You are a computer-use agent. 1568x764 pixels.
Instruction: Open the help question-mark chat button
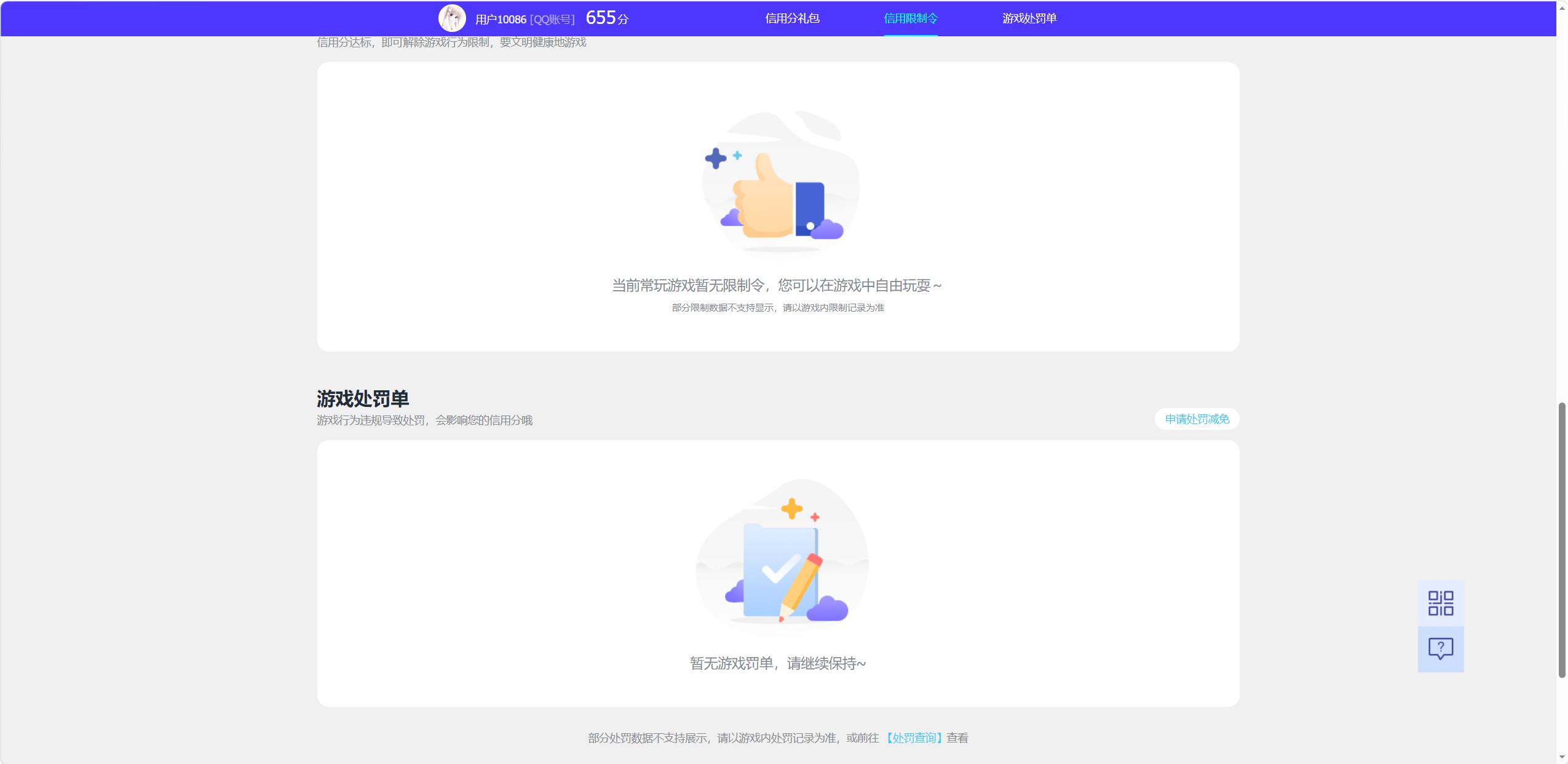coord(1441,649)
